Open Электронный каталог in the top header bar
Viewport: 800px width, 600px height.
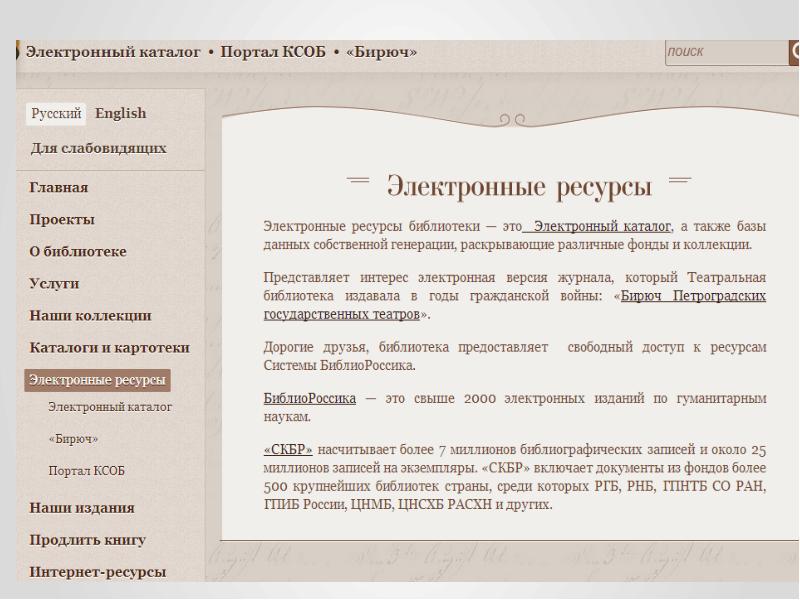point(113,52)
